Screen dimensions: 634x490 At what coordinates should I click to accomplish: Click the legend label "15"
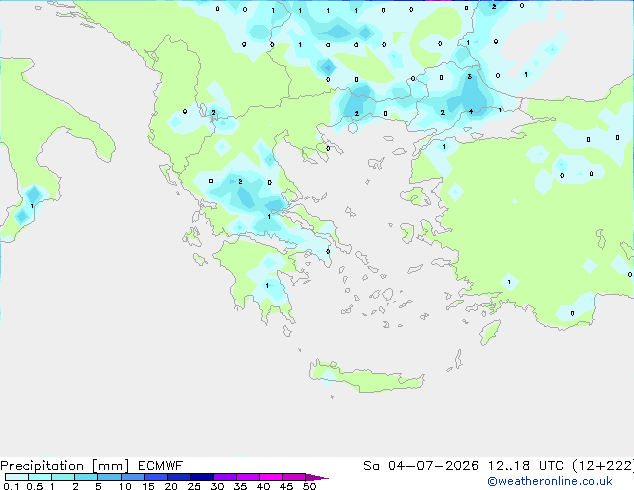[148, 486]
